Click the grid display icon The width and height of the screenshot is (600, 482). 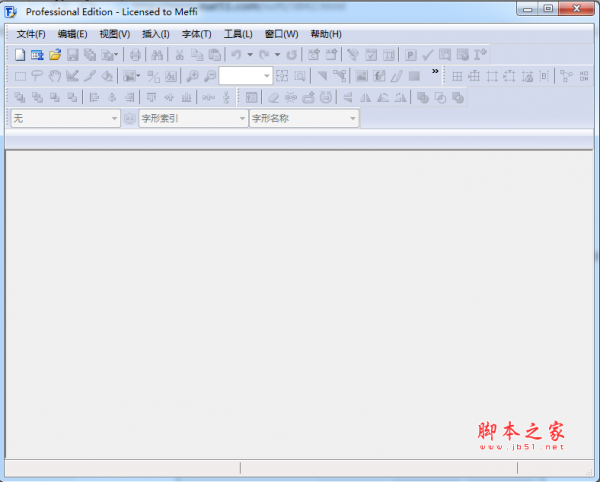457,76
